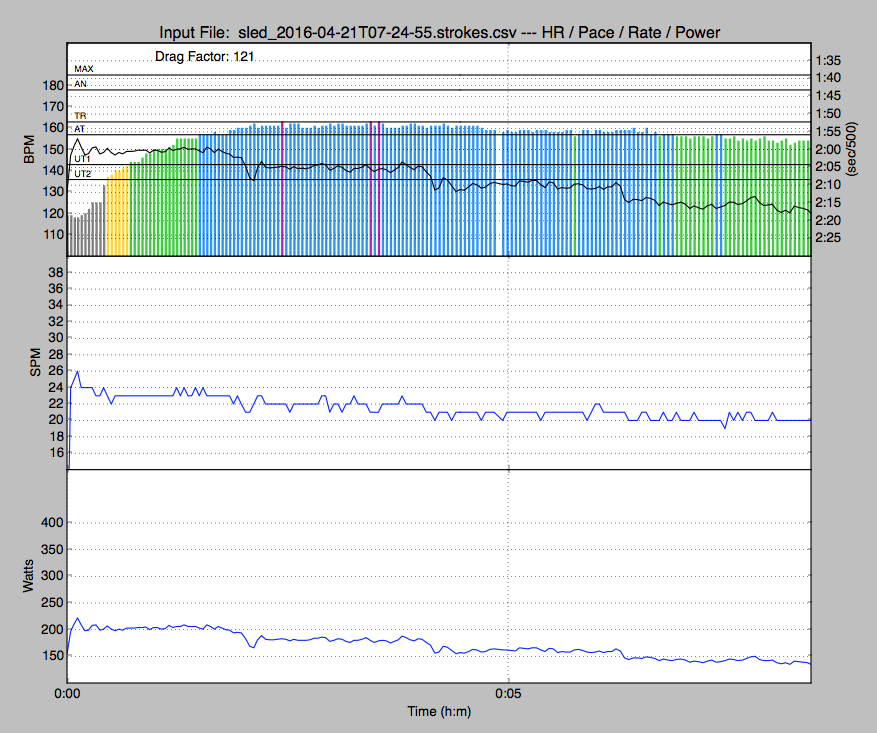Select the orange TR zone label
Image resolution: width=877 pixels, height=733 pixels.
point(80,116)
